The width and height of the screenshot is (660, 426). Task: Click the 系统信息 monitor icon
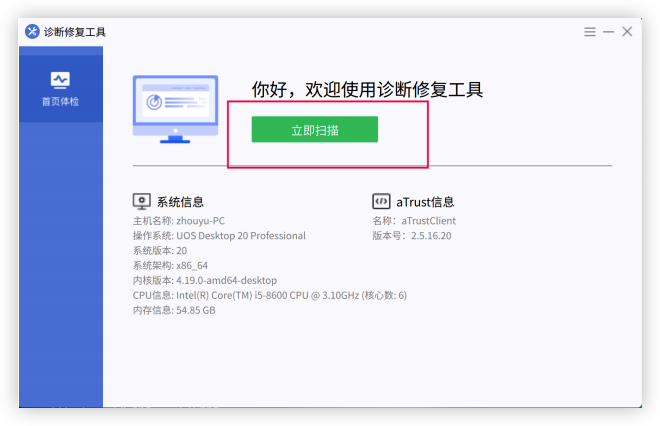(142, 201)
